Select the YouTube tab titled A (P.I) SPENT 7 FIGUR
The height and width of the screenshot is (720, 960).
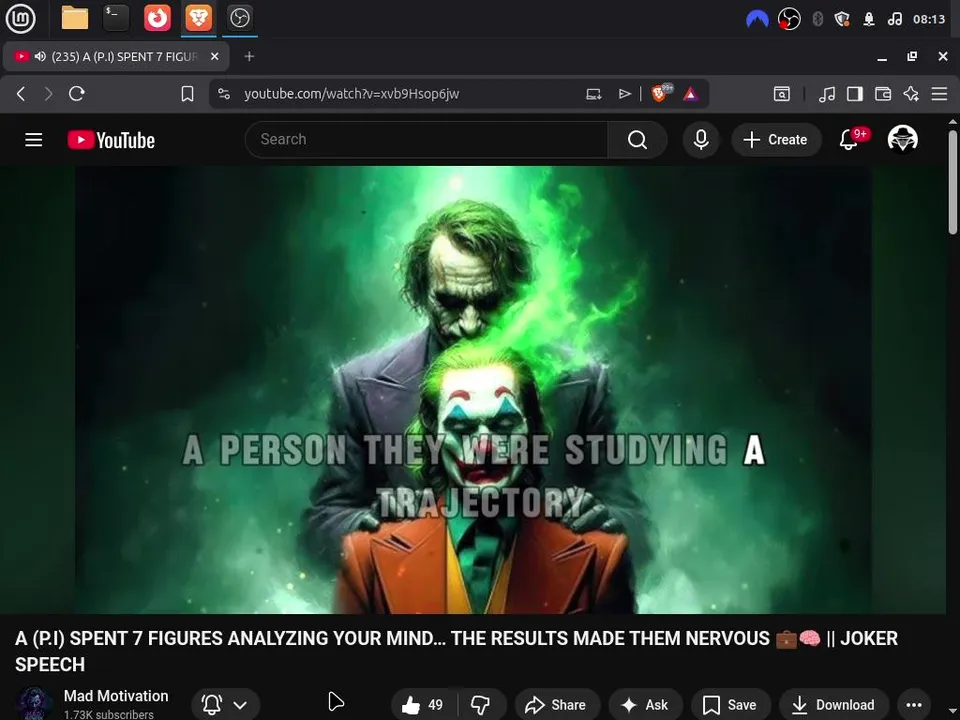click(116, 56)
